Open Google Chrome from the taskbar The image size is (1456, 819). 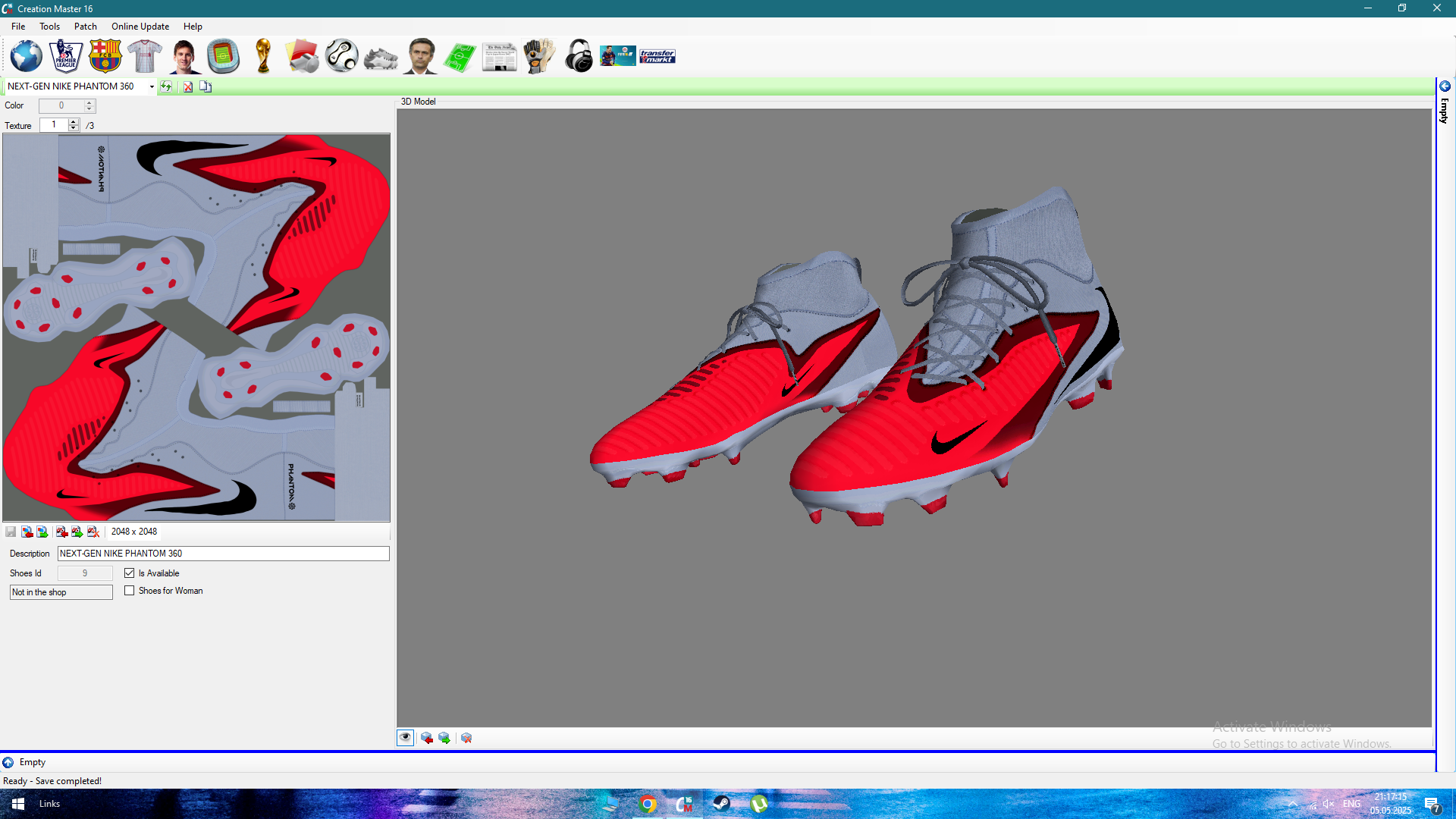648,804
